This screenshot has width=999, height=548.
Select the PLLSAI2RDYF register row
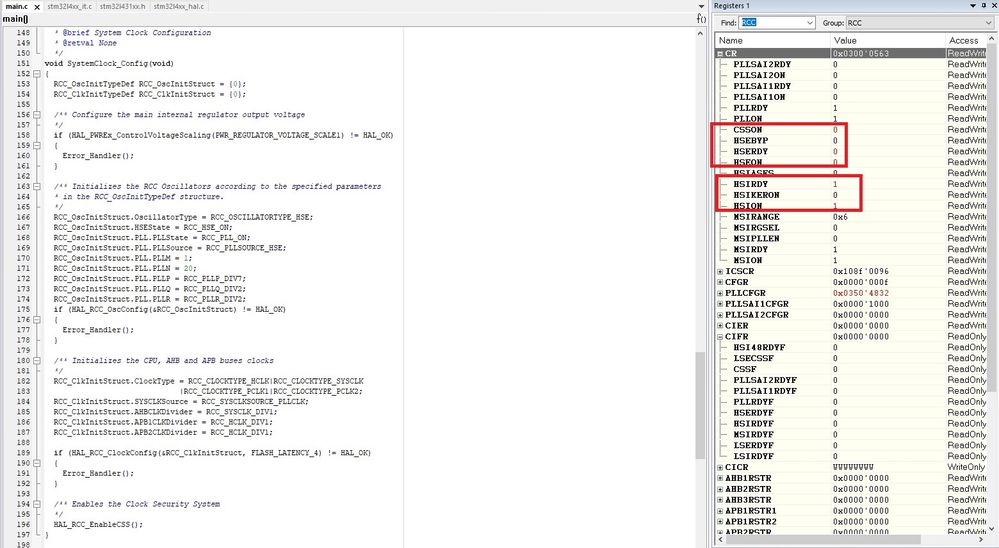851,380
